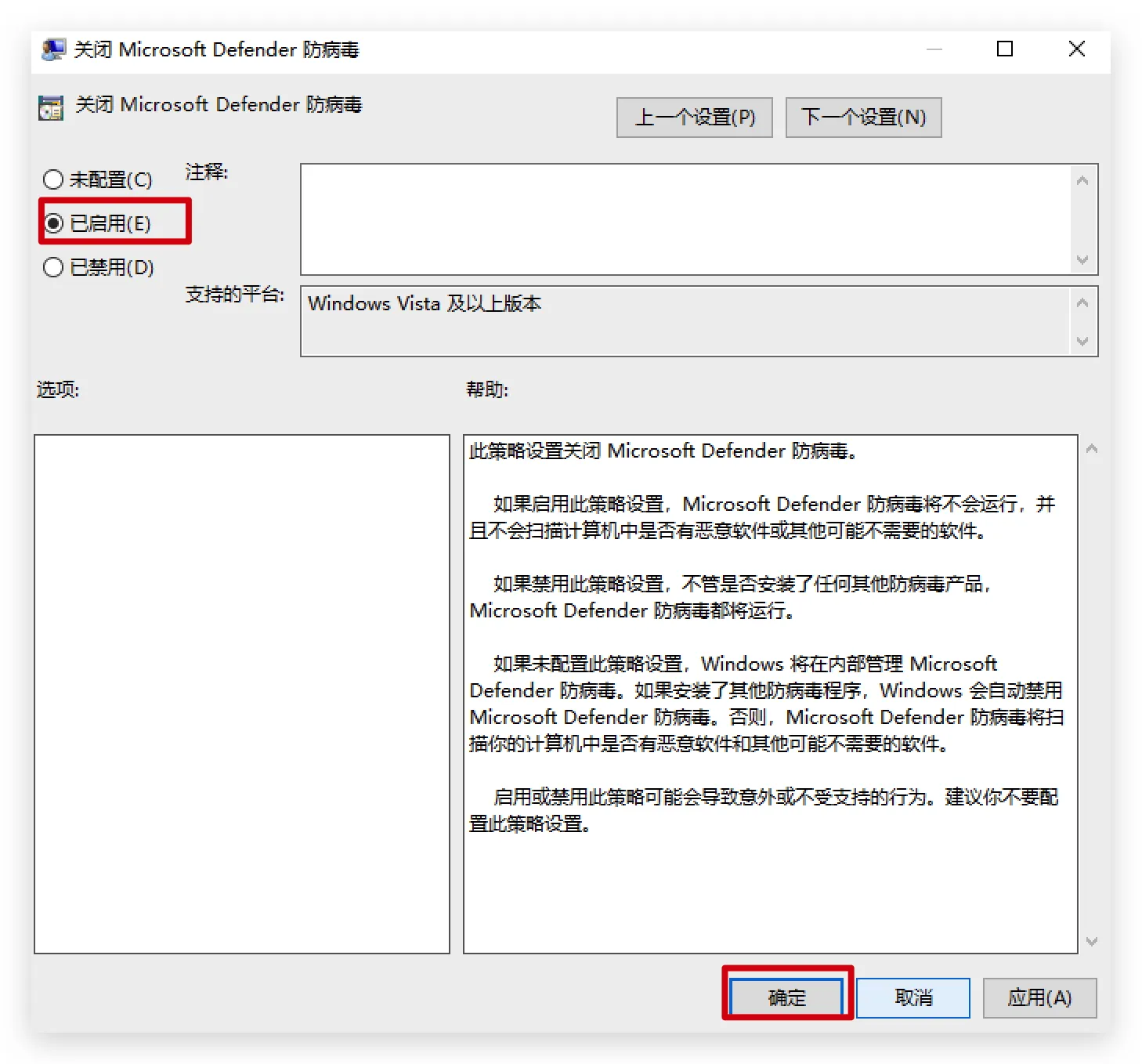Click the 'Windows Vista 及以上版本' platform text
1142x1064 pixels.
(425, 304)
